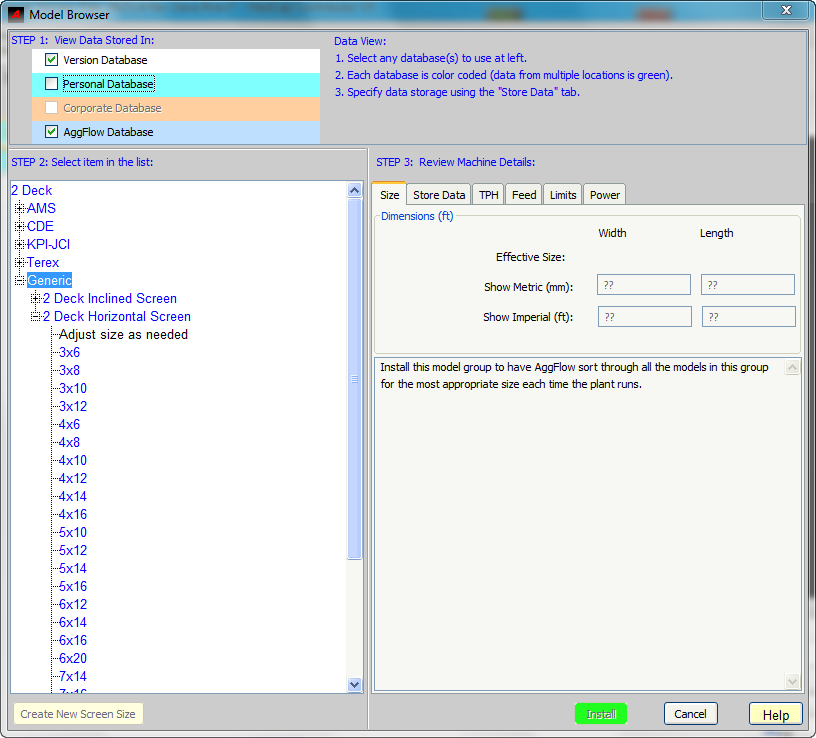The width and height of the screenshot is (816, 738).
Task: Open the Power tab
Action: (x=605, y=195)
